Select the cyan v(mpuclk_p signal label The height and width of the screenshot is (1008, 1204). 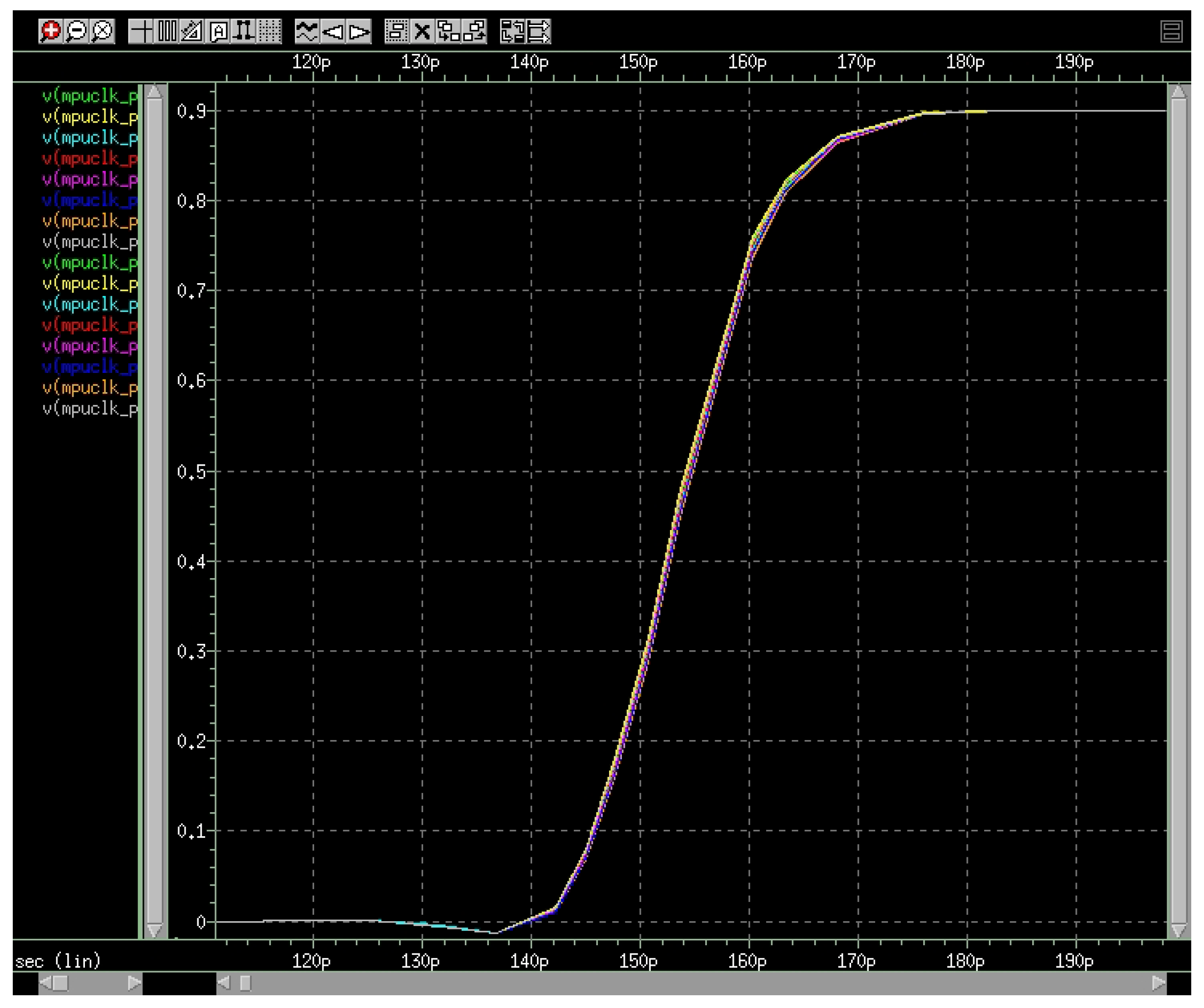90,137
